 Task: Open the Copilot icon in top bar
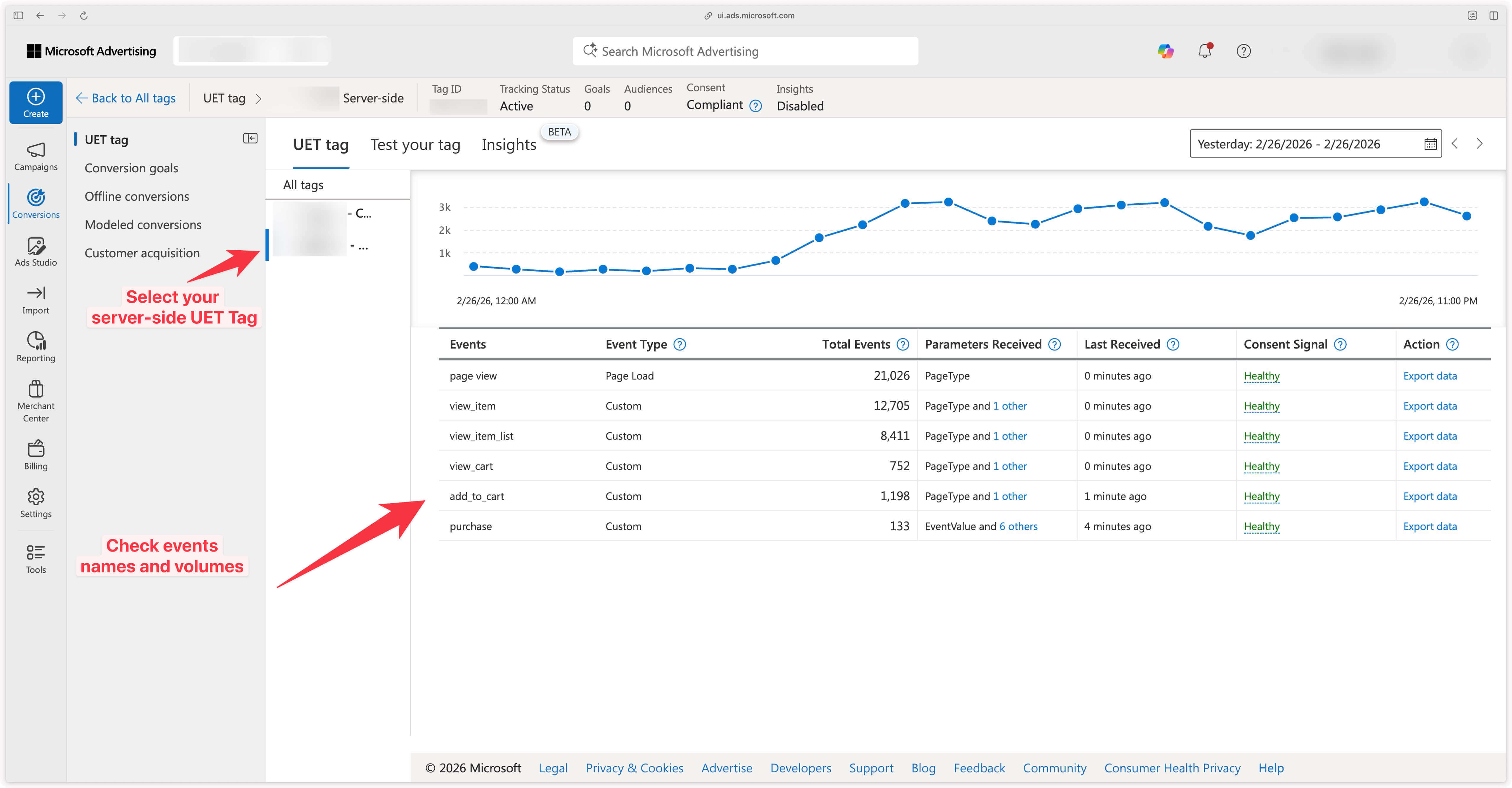tap(1166, 51)
